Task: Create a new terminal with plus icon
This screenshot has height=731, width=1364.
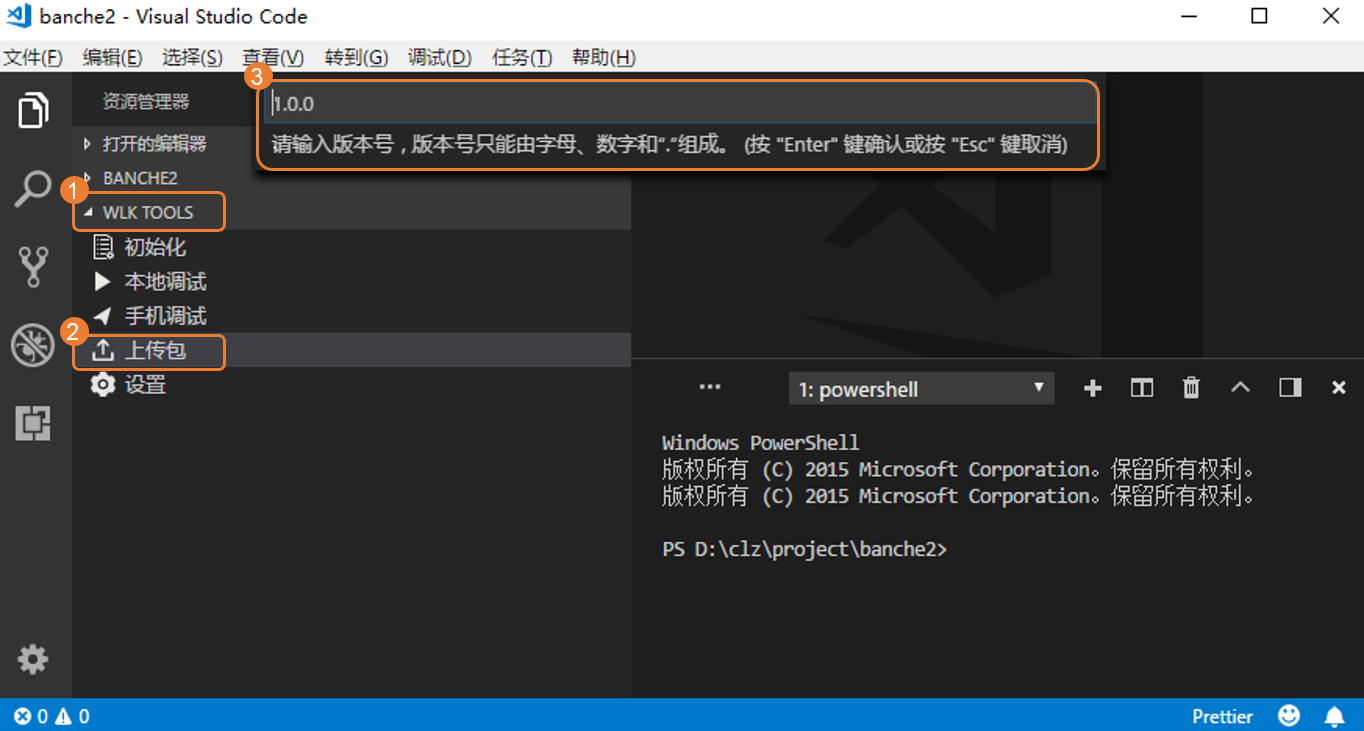Action: point(1092,389)
